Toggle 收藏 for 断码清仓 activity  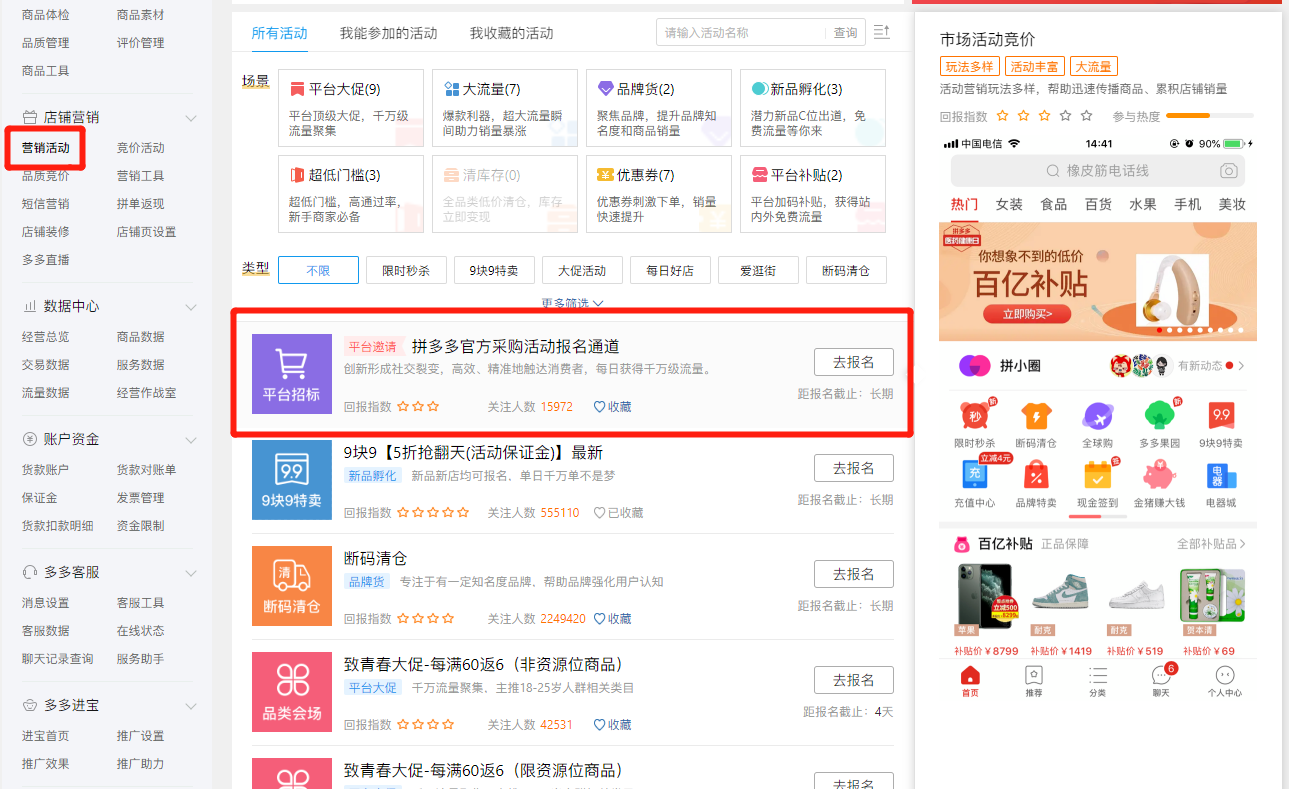(x=613, y=619)
